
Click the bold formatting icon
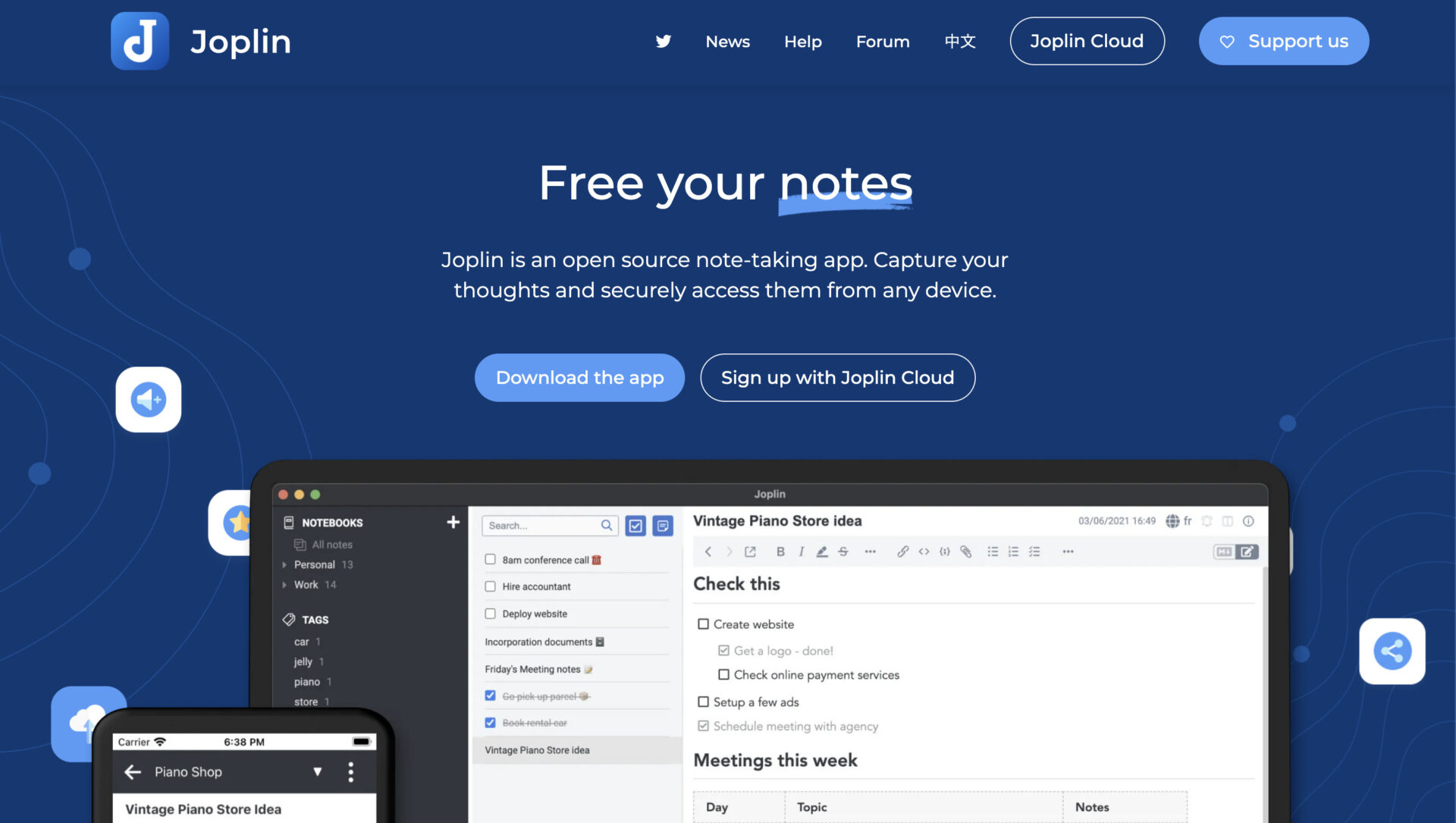click(780, 551)
